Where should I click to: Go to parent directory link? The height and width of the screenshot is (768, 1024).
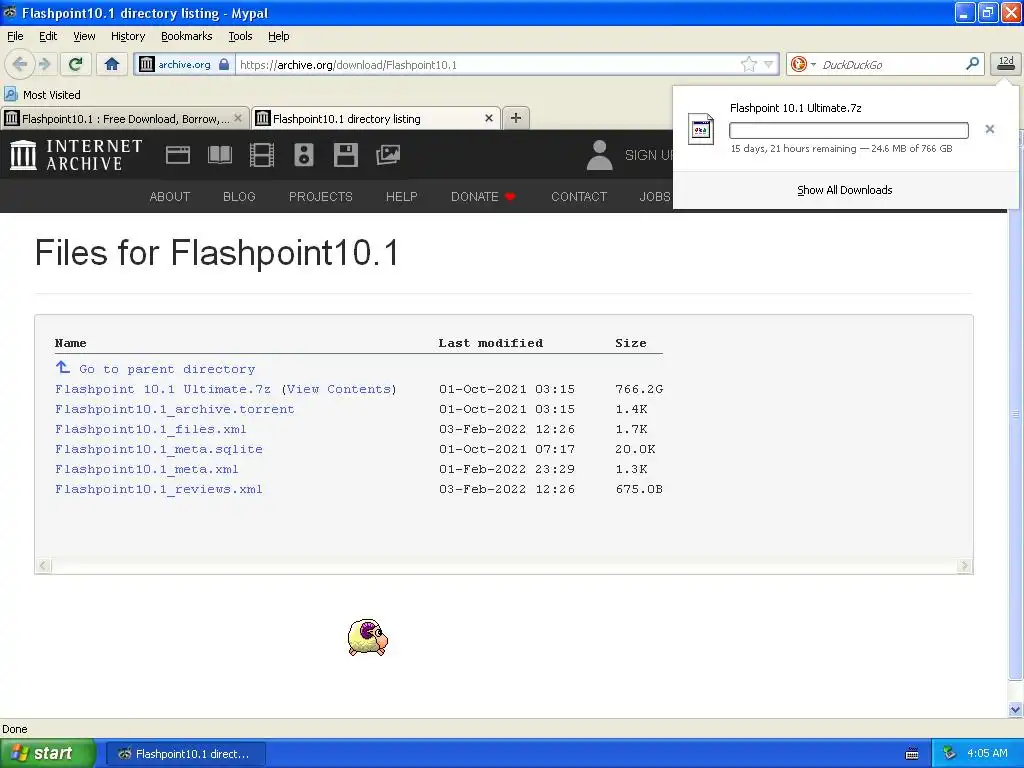click(x=167, y=369)
